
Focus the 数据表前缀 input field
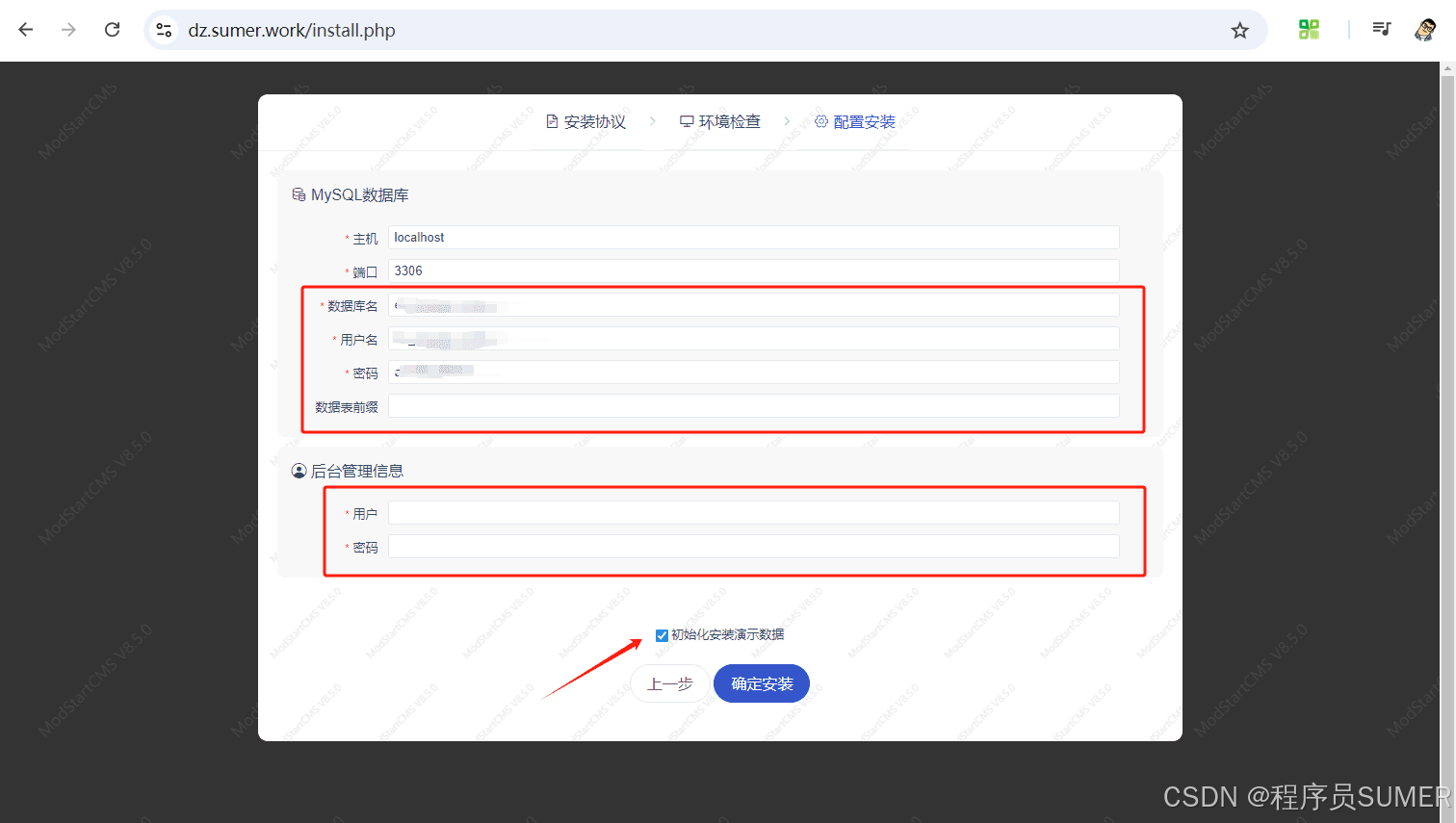tap(754, 406)
